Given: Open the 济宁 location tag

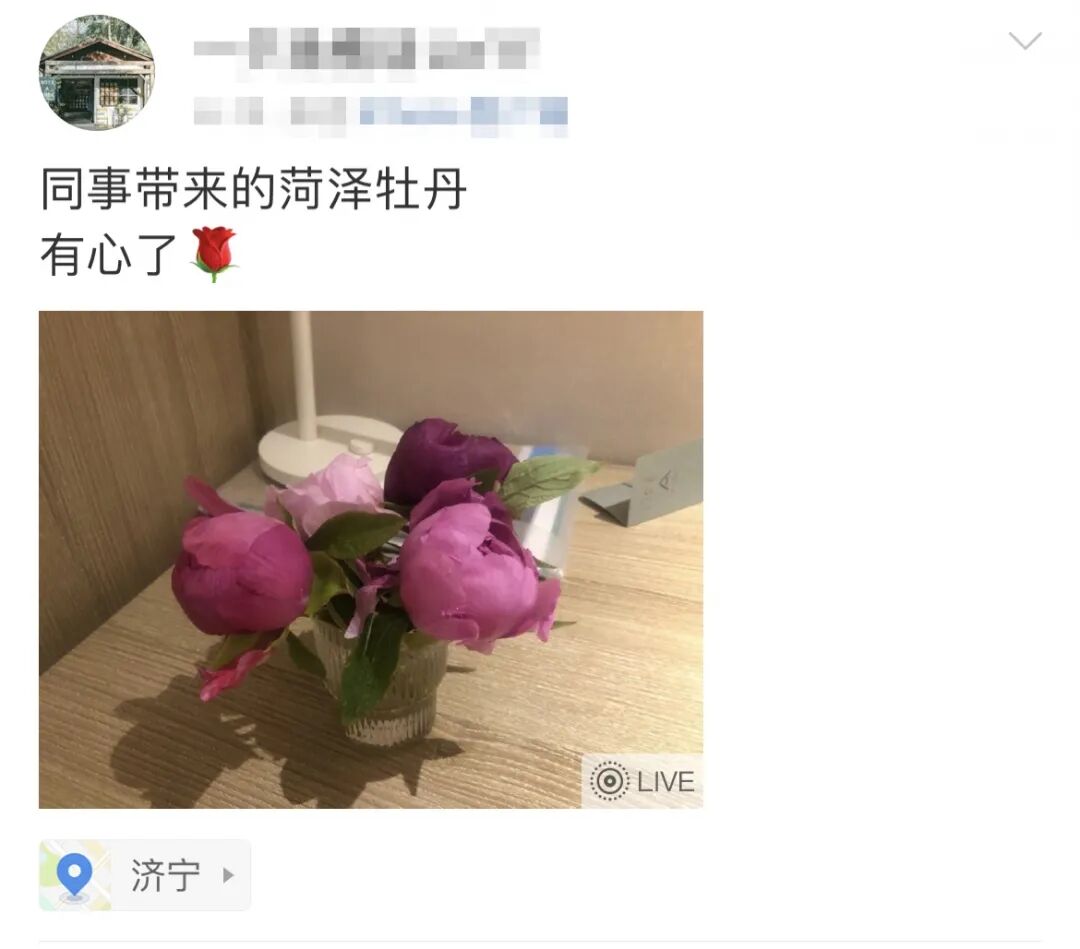Looking at the screenshot, I should coord(145,875).
